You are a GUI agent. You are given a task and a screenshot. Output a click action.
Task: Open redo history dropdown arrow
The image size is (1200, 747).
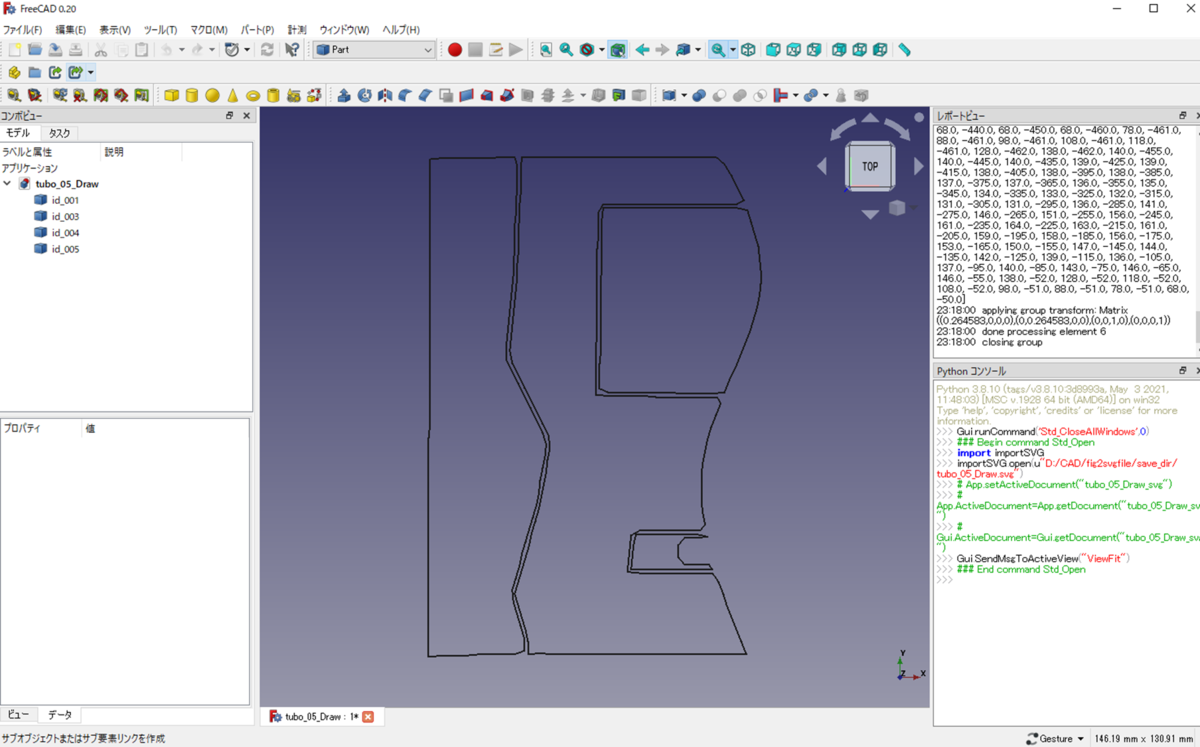click(x=212, y=49)
